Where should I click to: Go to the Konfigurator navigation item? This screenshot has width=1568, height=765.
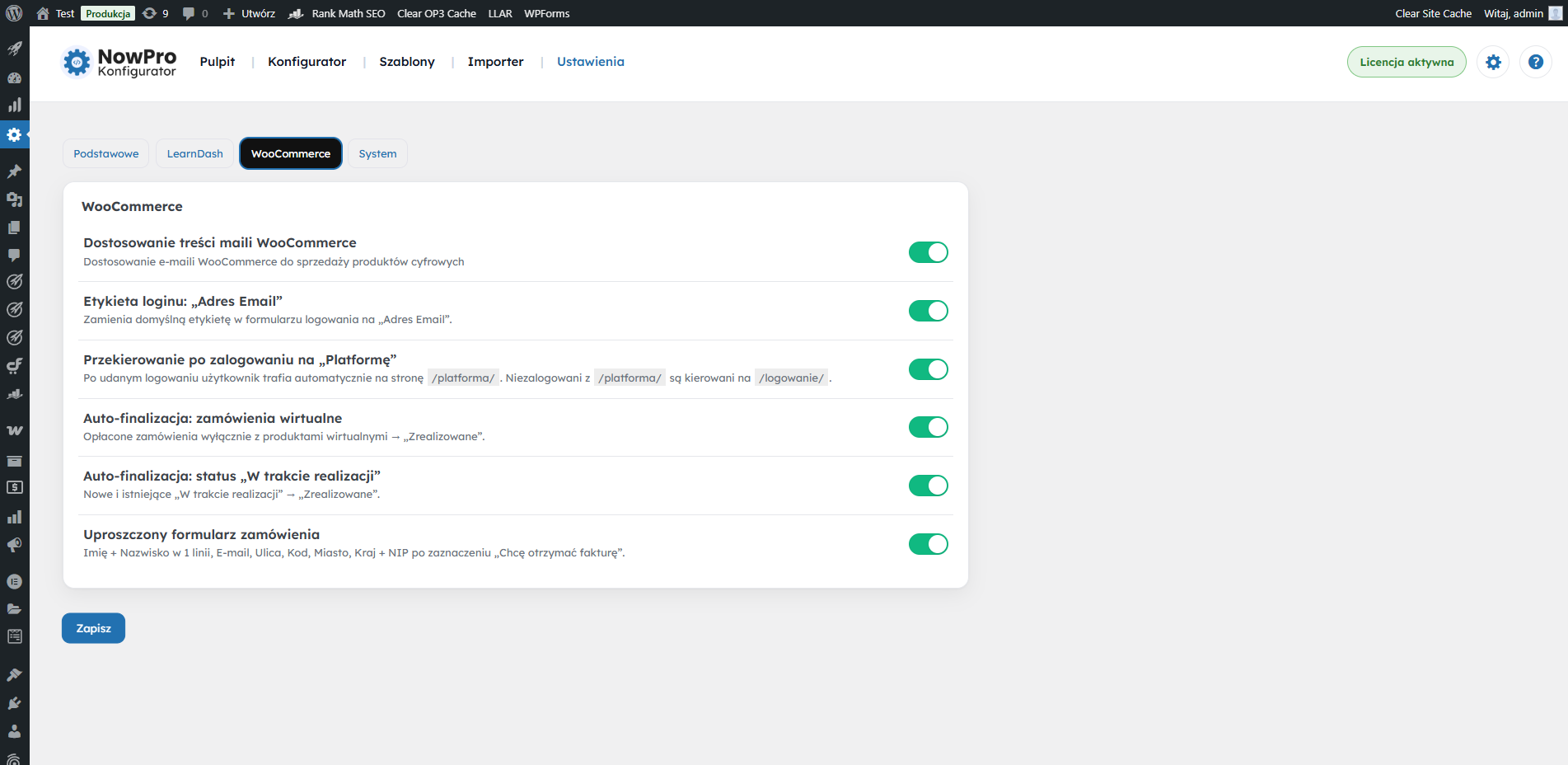coord(307,62)
